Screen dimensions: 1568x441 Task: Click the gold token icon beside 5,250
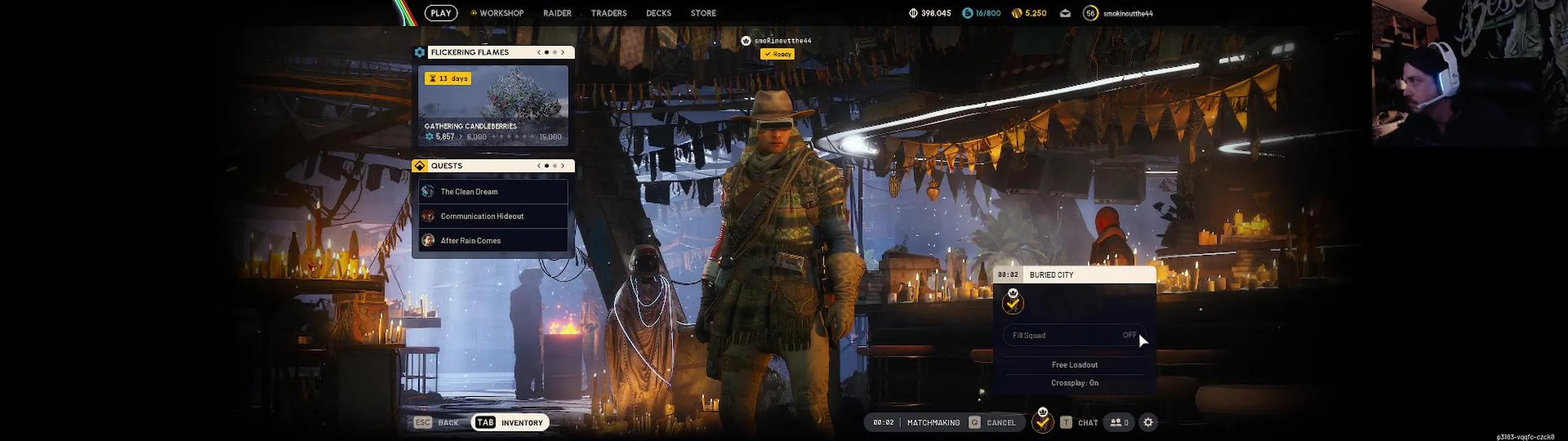point(1017,13)
